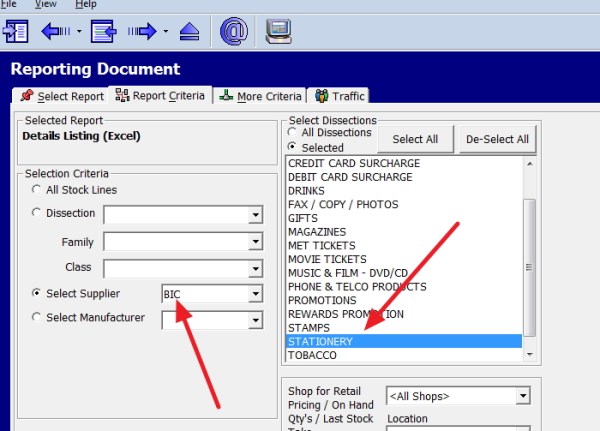
Task: Click the blue forward arrow icon
Action: point(142,31)
